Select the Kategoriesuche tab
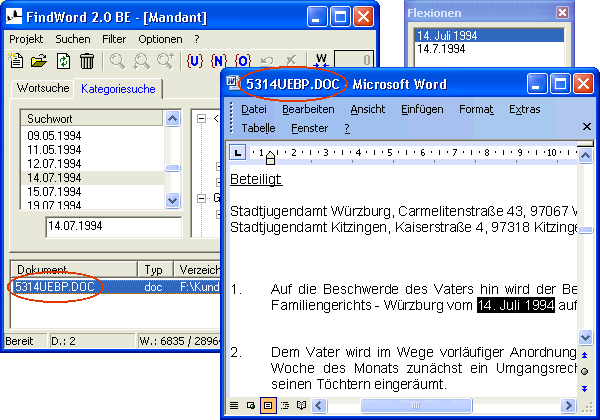This screenshot has height=420, width=600. click(x=118, y=89)
